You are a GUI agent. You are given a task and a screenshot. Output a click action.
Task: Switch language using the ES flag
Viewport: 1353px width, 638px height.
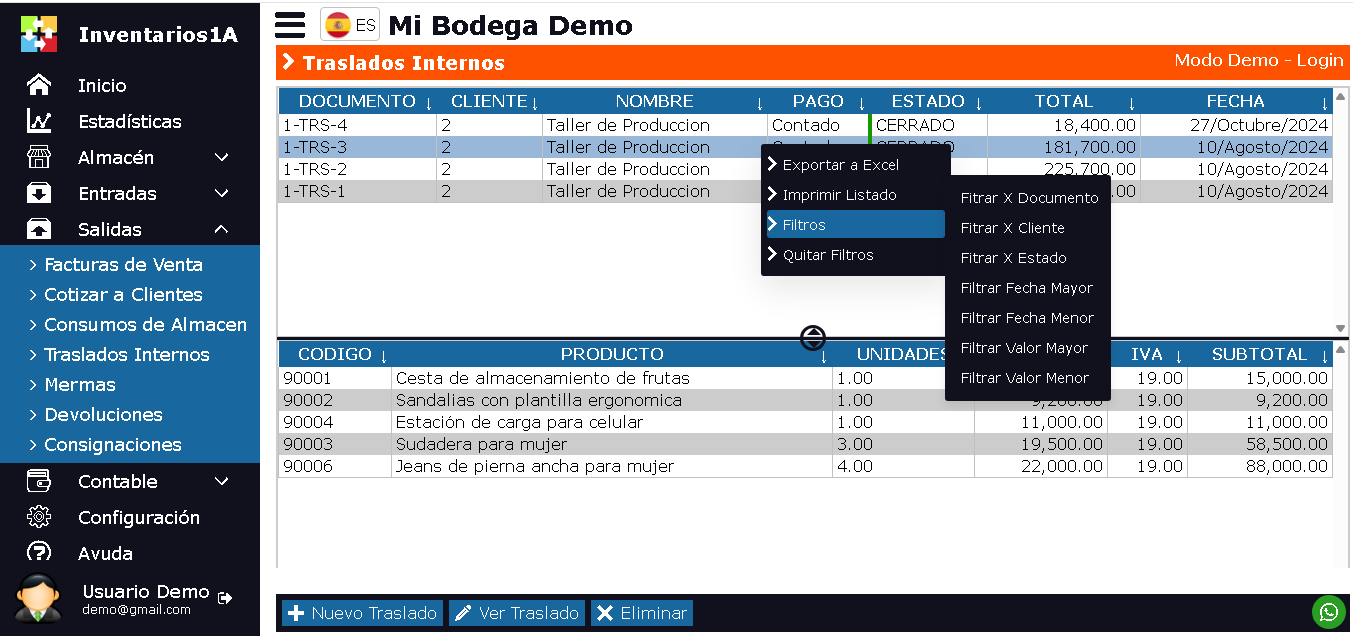click(350, 25)
